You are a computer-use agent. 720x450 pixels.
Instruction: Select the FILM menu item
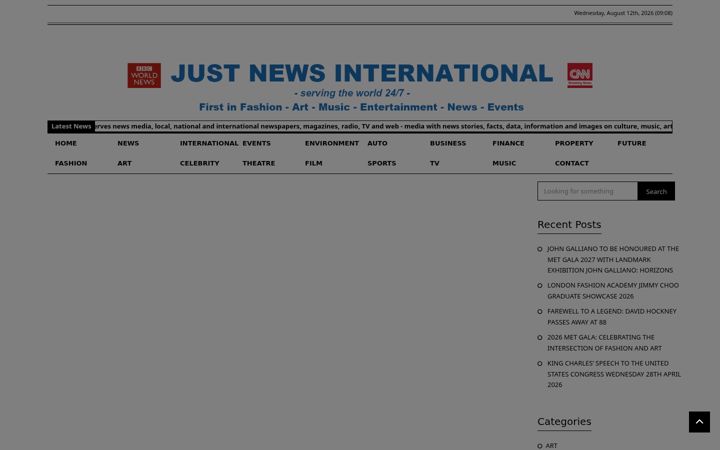(x=313, y=163)
